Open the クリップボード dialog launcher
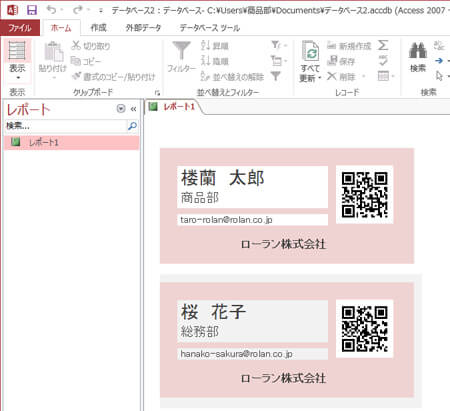The height and width of the screenshot is (411, 450). pyautogui.click(x=157, y=93)
